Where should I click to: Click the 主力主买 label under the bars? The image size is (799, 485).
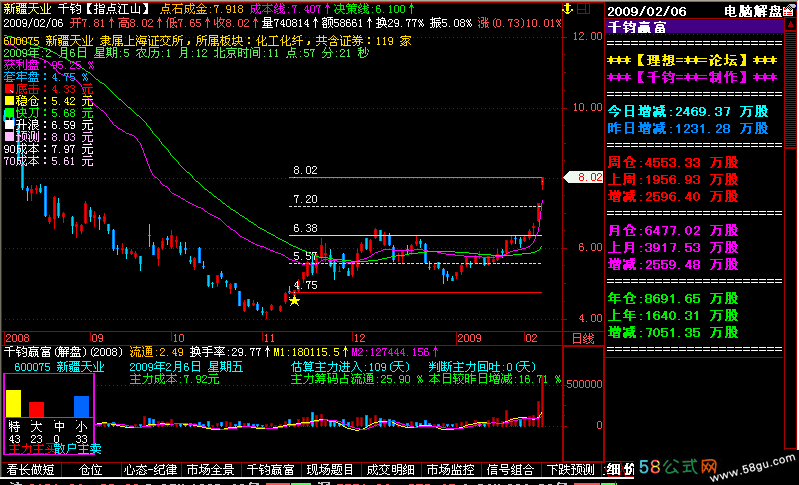click(31, 449)
